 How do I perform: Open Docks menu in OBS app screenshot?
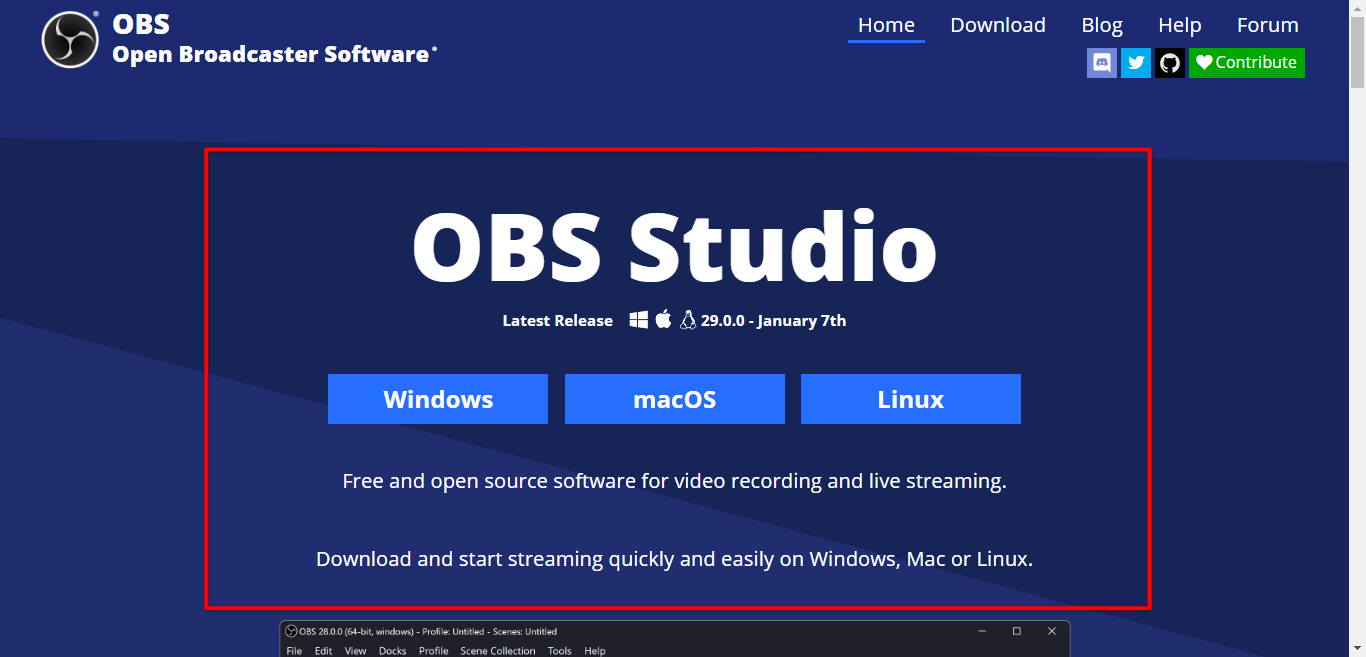393,651
